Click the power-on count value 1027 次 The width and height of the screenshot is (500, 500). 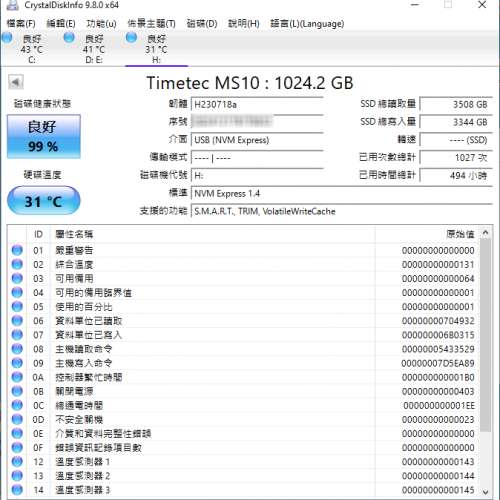pos(456,158)
